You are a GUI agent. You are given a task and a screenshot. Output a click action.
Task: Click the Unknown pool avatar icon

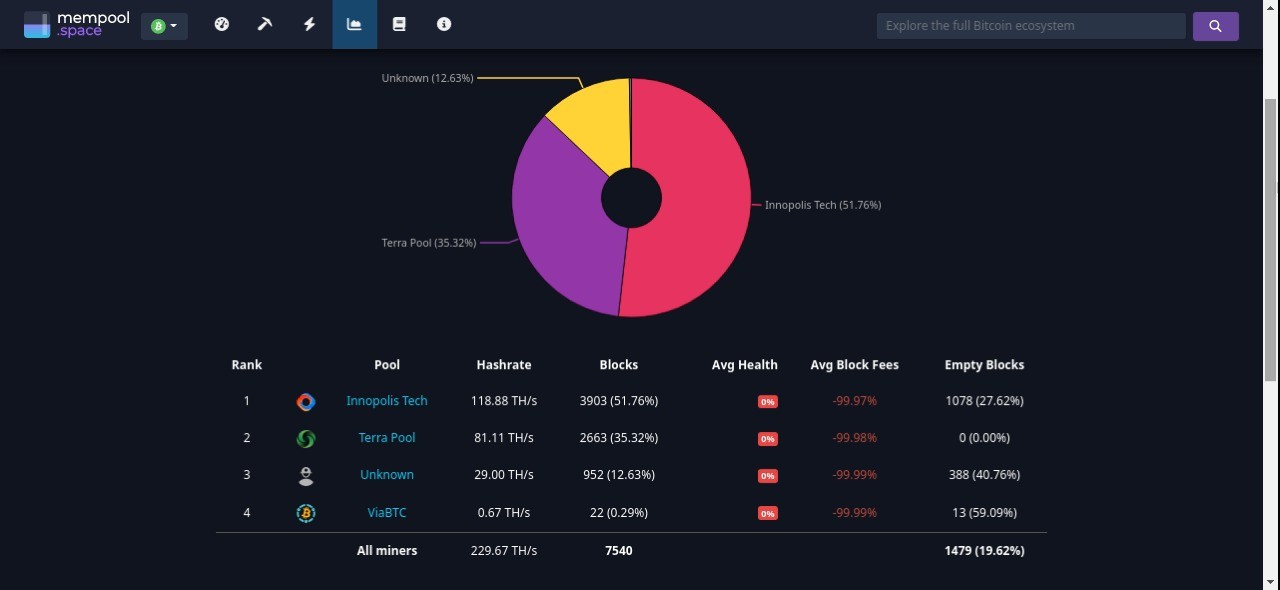coord(306,476)
